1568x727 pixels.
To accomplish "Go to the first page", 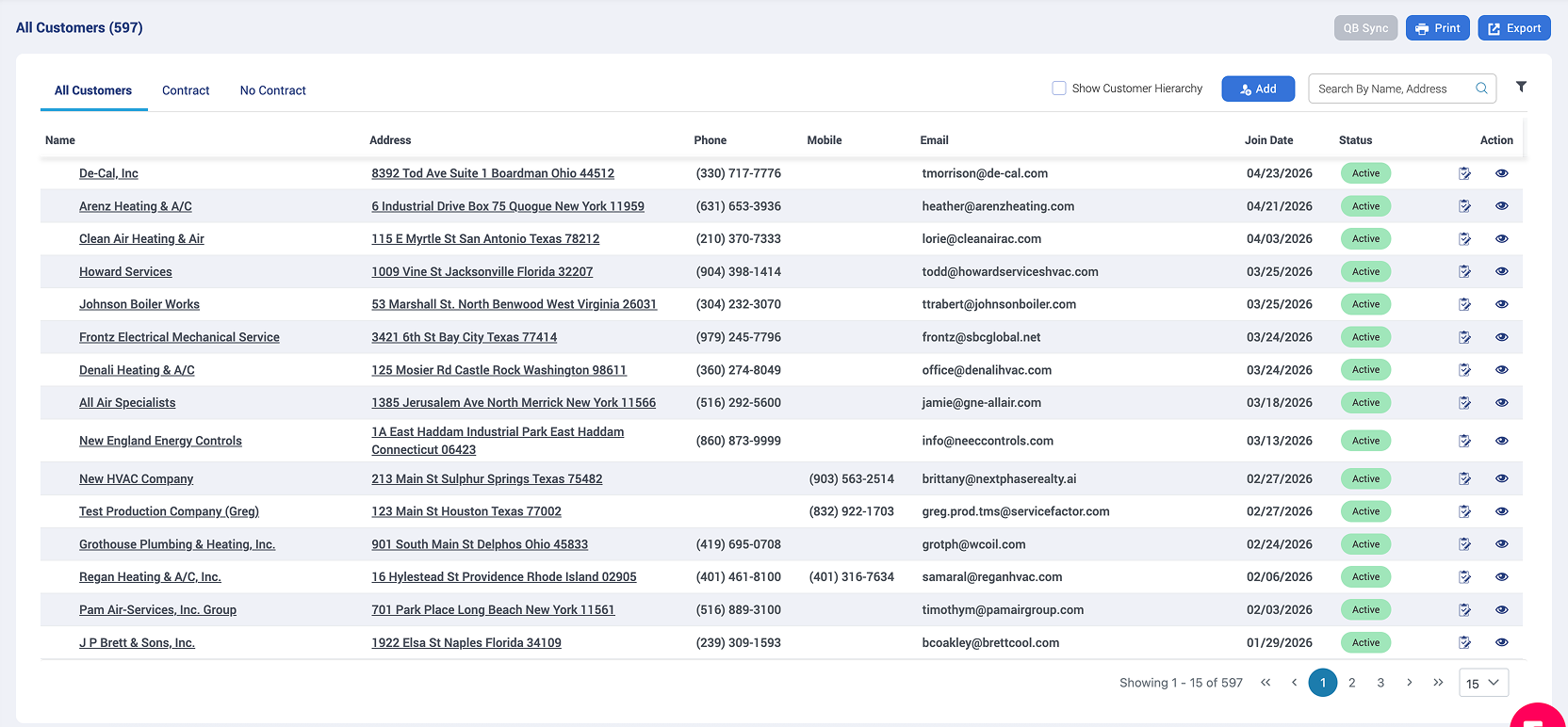I will [1266, 683].
